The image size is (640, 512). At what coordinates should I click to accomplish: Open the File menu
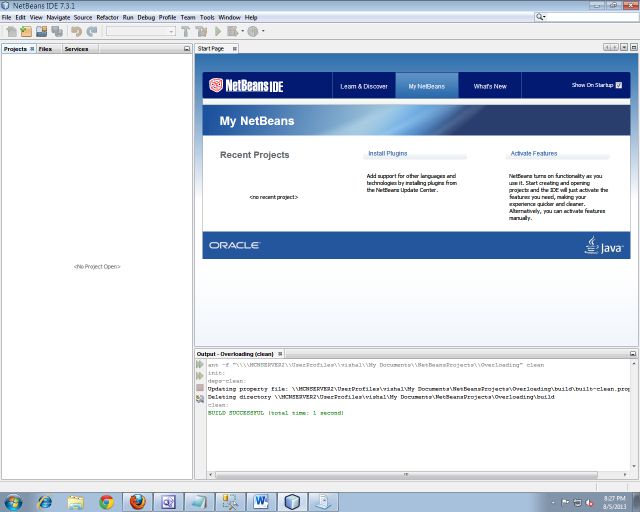point(7,18)
